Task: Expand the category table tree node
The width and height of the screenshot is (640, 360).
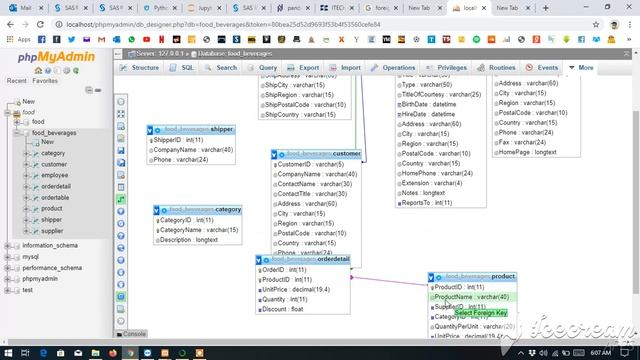Action: [x=27, y=153]
